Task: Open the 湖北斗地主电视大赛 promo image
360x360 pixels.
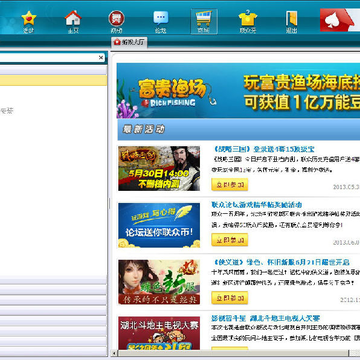Action: click(159, 333)
